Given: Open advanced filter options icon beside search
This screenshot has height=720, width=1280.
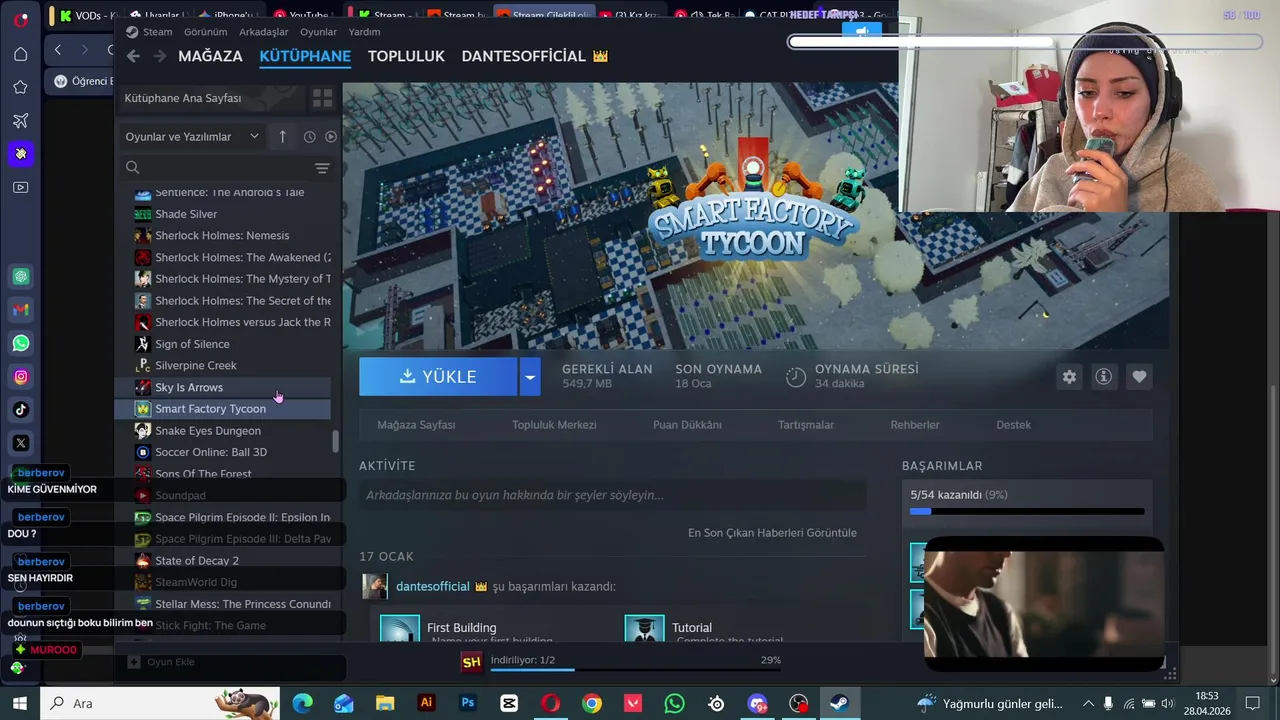Looking at the screenshot, I should tap(322, 168).
